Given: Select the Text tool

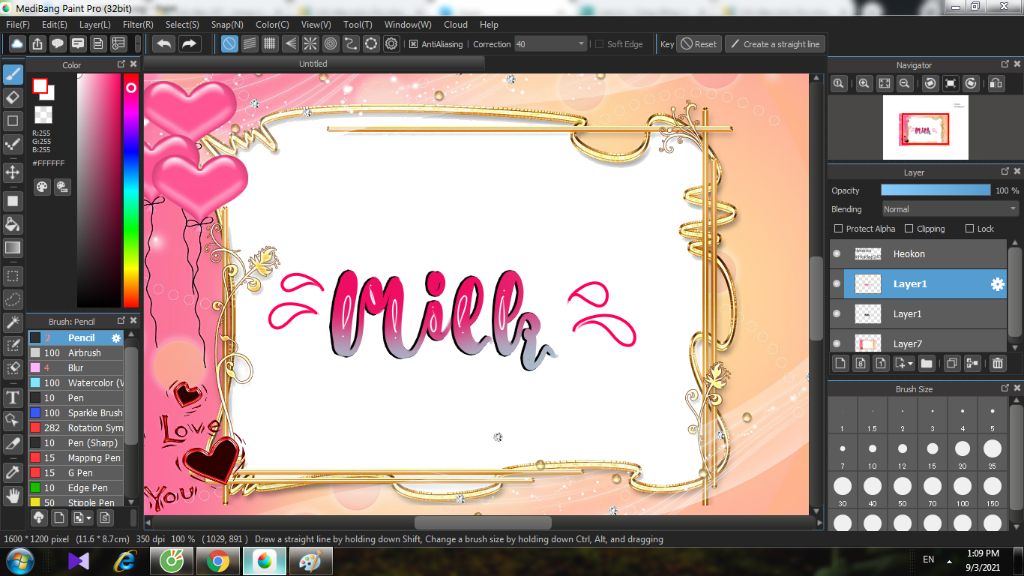Looking at the screenshot, I should (12, 397).
